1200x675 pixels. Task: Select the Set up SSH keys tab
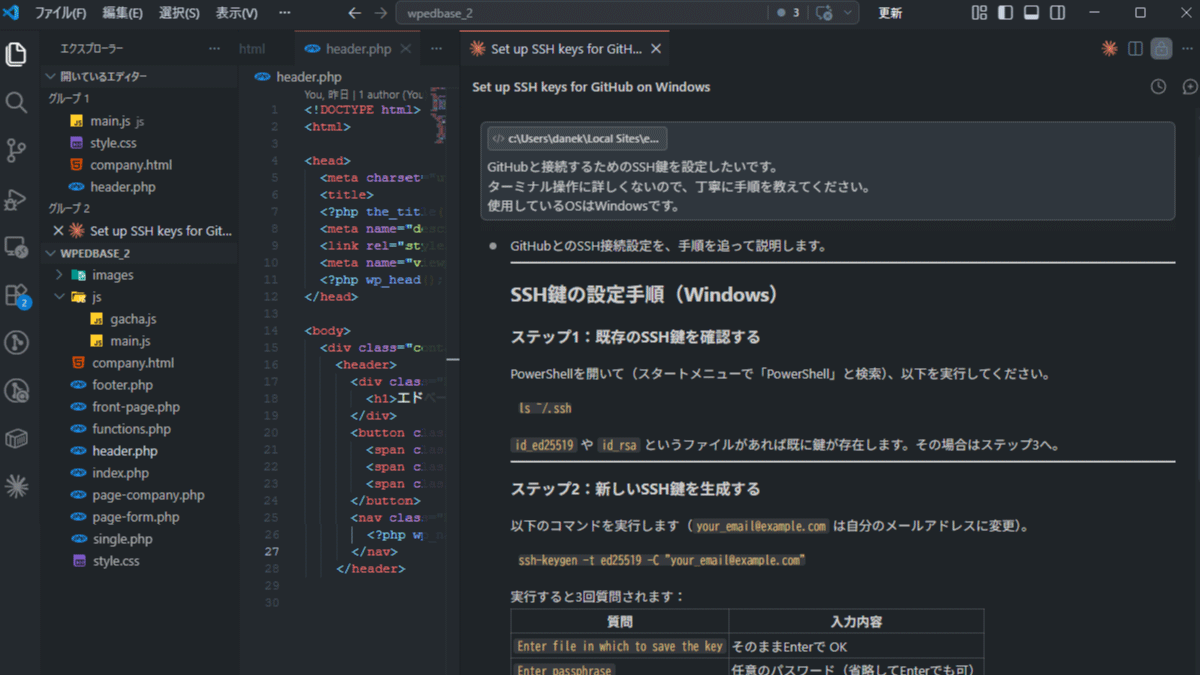pyautogui.click(x=565, y=48)
